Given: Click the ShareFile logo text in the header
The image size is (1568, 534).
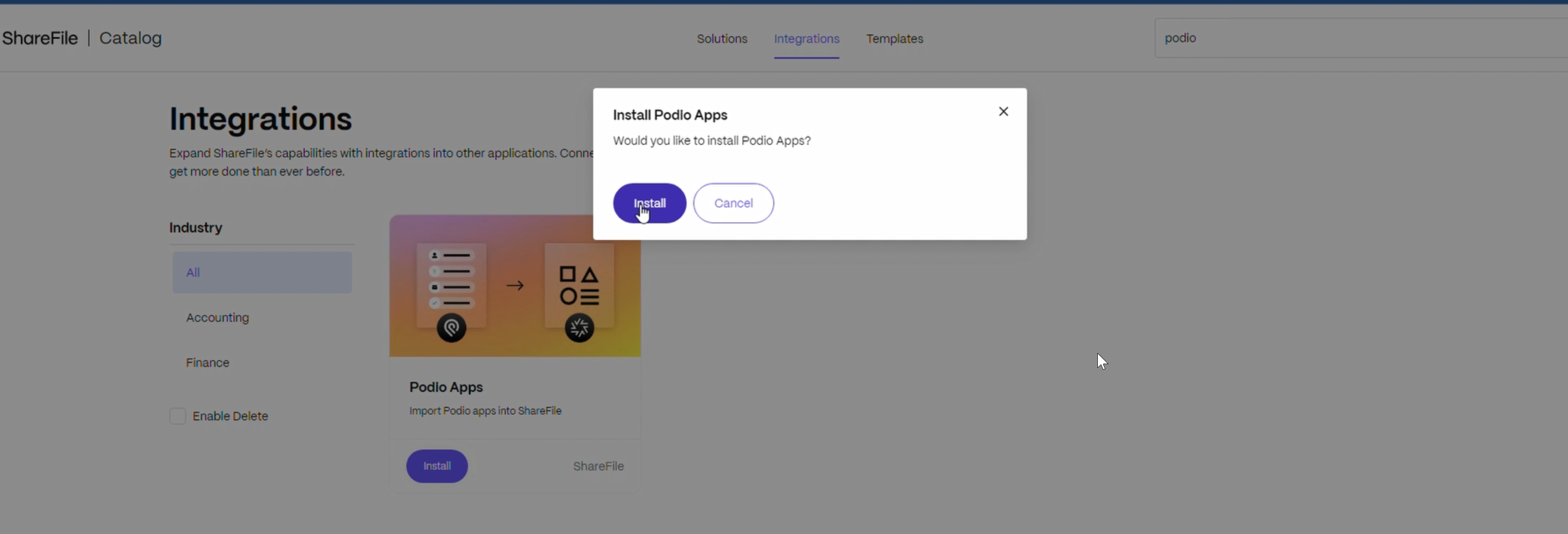Looking at the screenshot, I should (40, 38).
